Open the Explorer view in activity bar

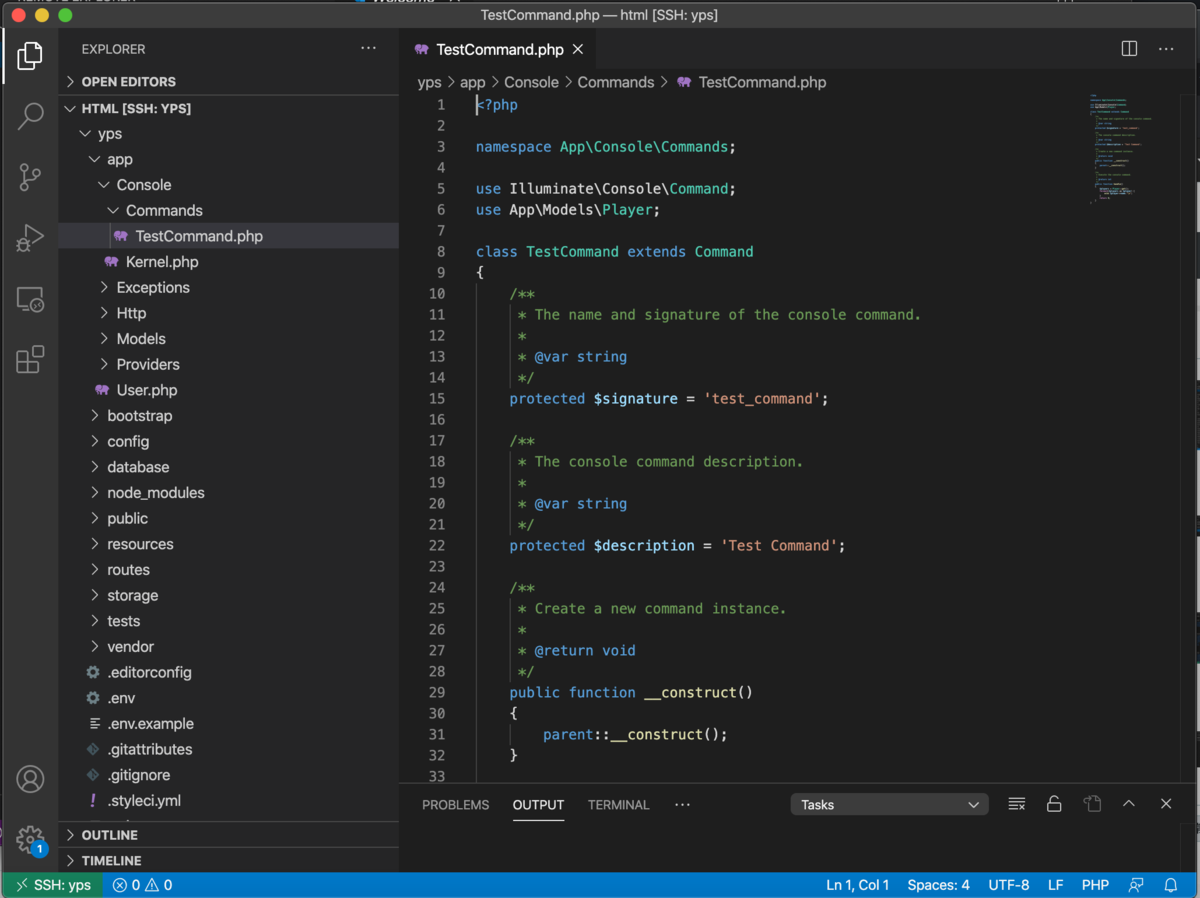click(30, 55)
